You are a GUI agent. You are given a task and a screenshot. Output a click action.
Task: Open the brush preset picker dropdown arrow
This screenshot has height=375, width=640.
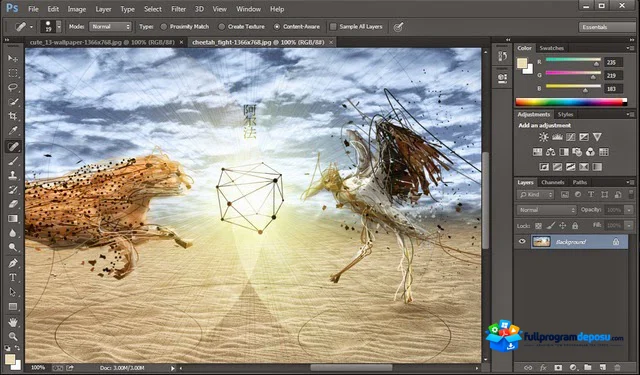tap(59, 27)
